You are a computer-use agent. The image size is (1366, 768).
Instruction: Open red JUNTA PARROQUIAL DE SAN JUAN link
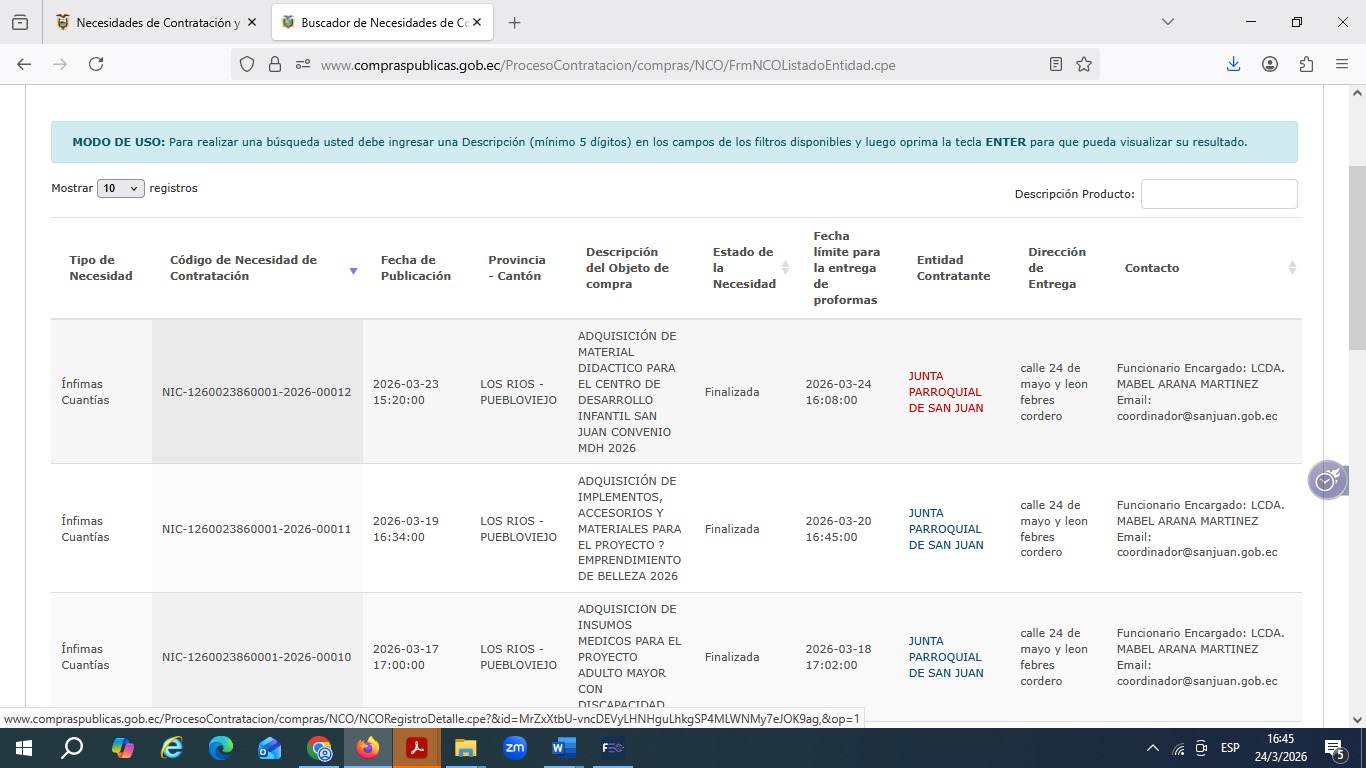click(x=945, y=392)
